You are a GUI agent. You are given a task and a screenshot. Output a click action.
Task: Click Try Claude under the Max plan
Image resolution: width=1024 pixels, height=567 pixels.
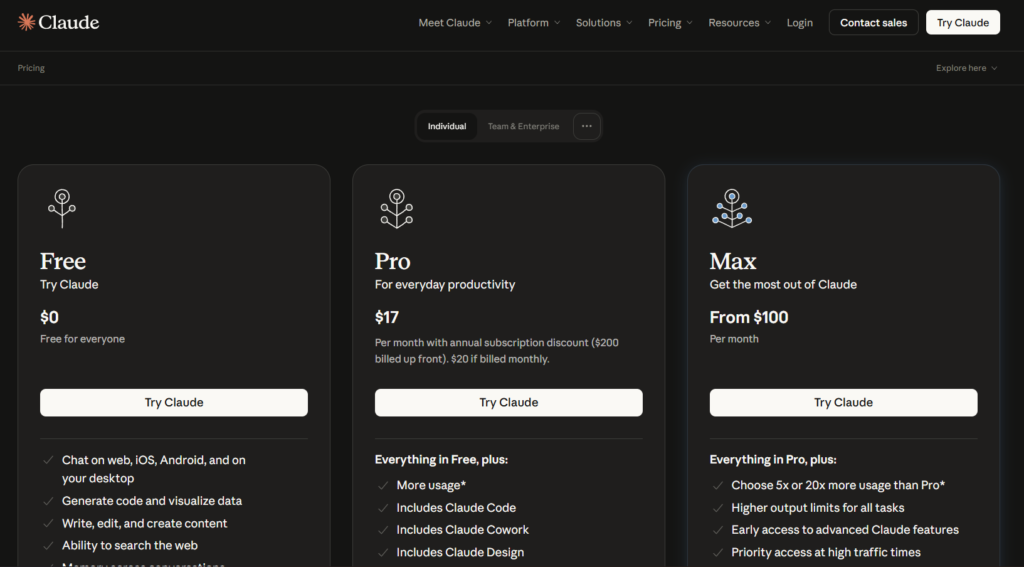pos(843,402)
